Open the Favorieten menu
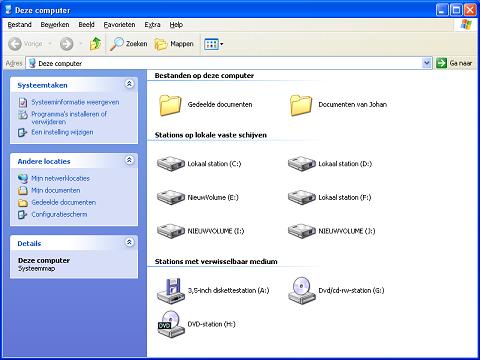Viewport: 480px width, 360px height. point(119,25)
